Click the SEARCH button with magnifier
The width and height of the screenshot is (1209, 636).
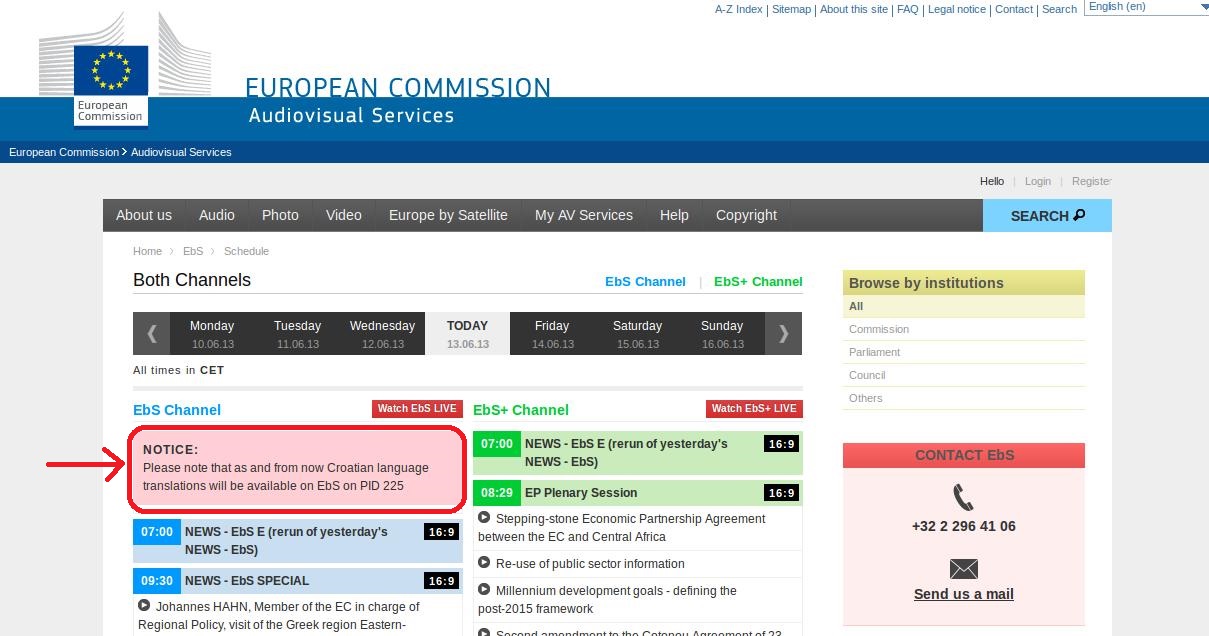(1046, 216)
